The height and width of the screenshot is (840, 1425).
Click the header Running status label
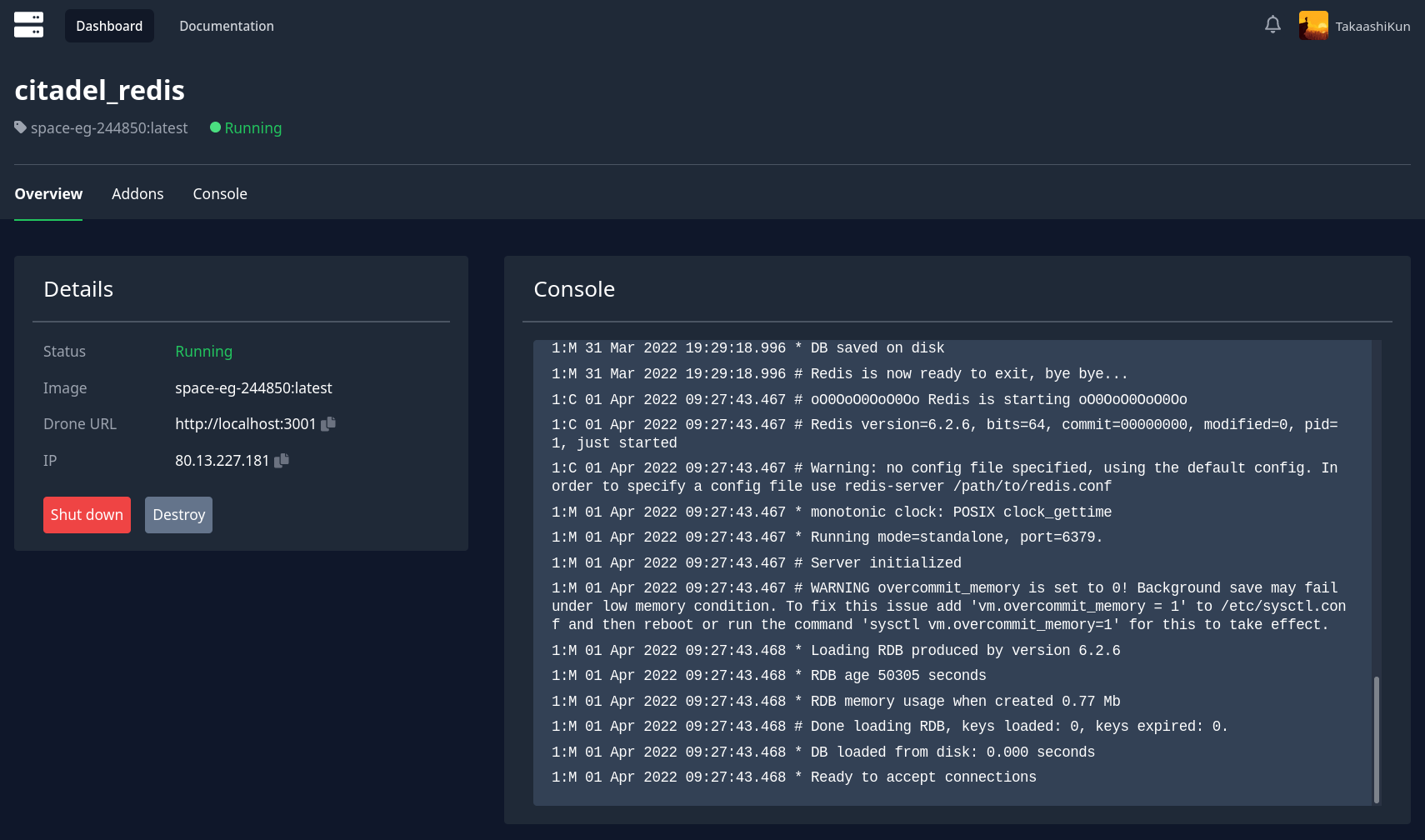(x=253, y=128)
